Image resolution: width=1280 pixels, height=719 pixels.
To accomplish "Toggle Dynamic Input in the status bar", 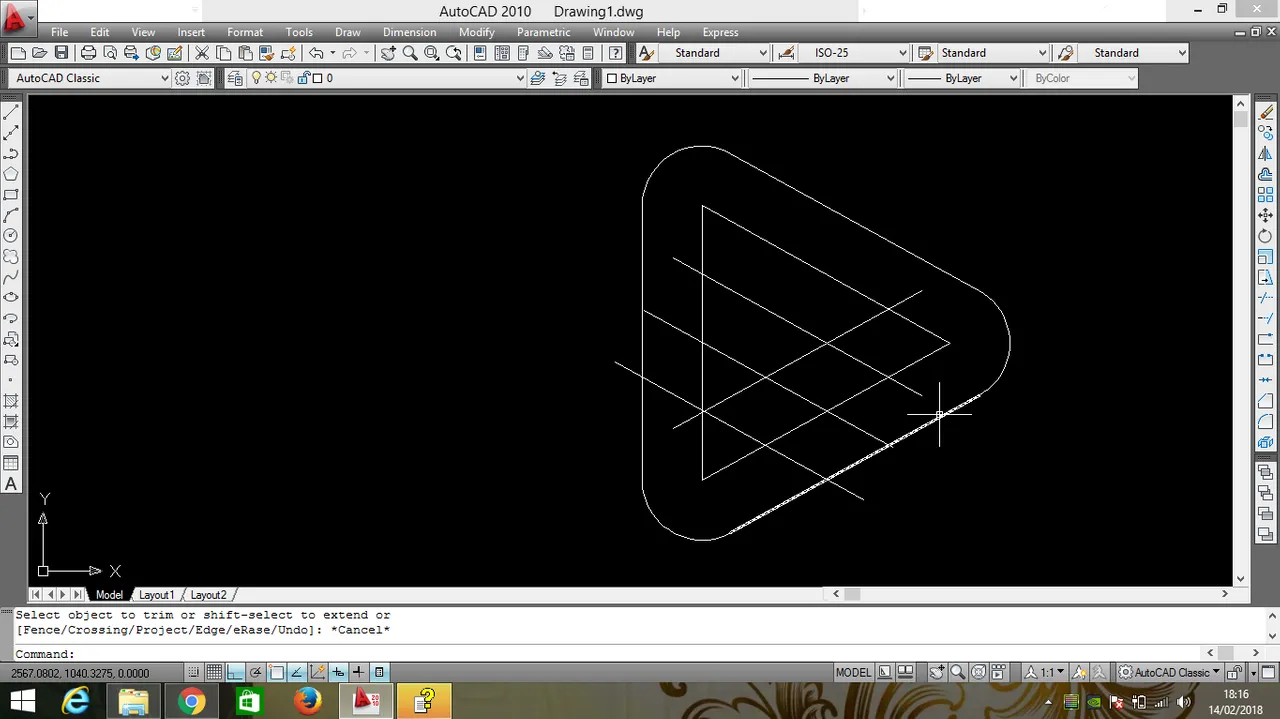I will tap(338, 672).
